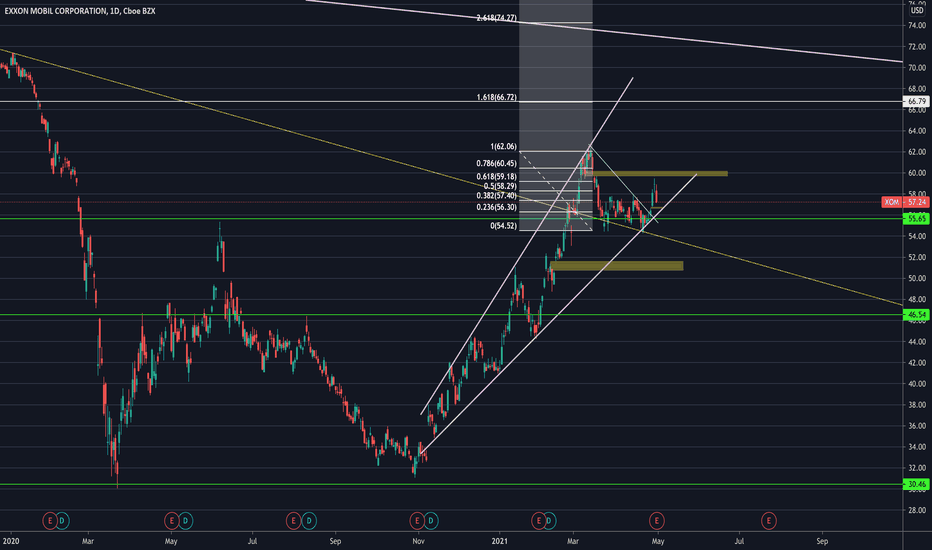Select the Fibonacci 1.618(66.72) level label

[496, 97]
